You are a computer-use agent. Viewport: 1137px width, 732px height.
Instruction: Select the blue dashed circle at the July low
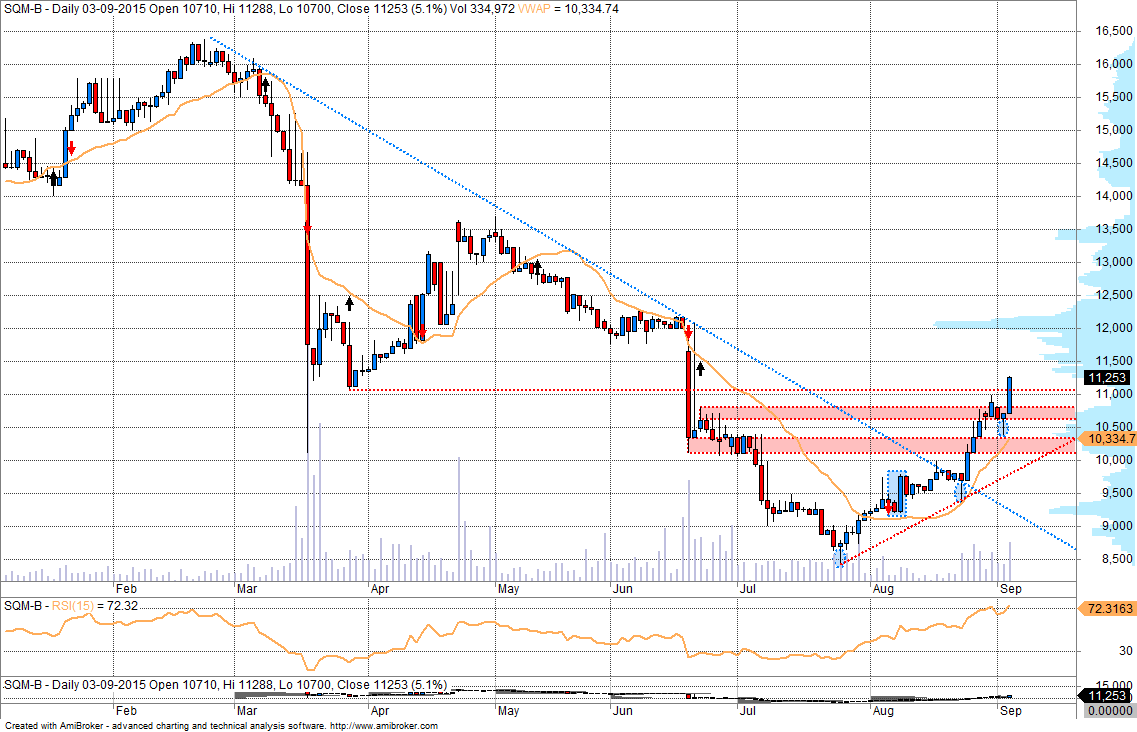click(839, 557)
